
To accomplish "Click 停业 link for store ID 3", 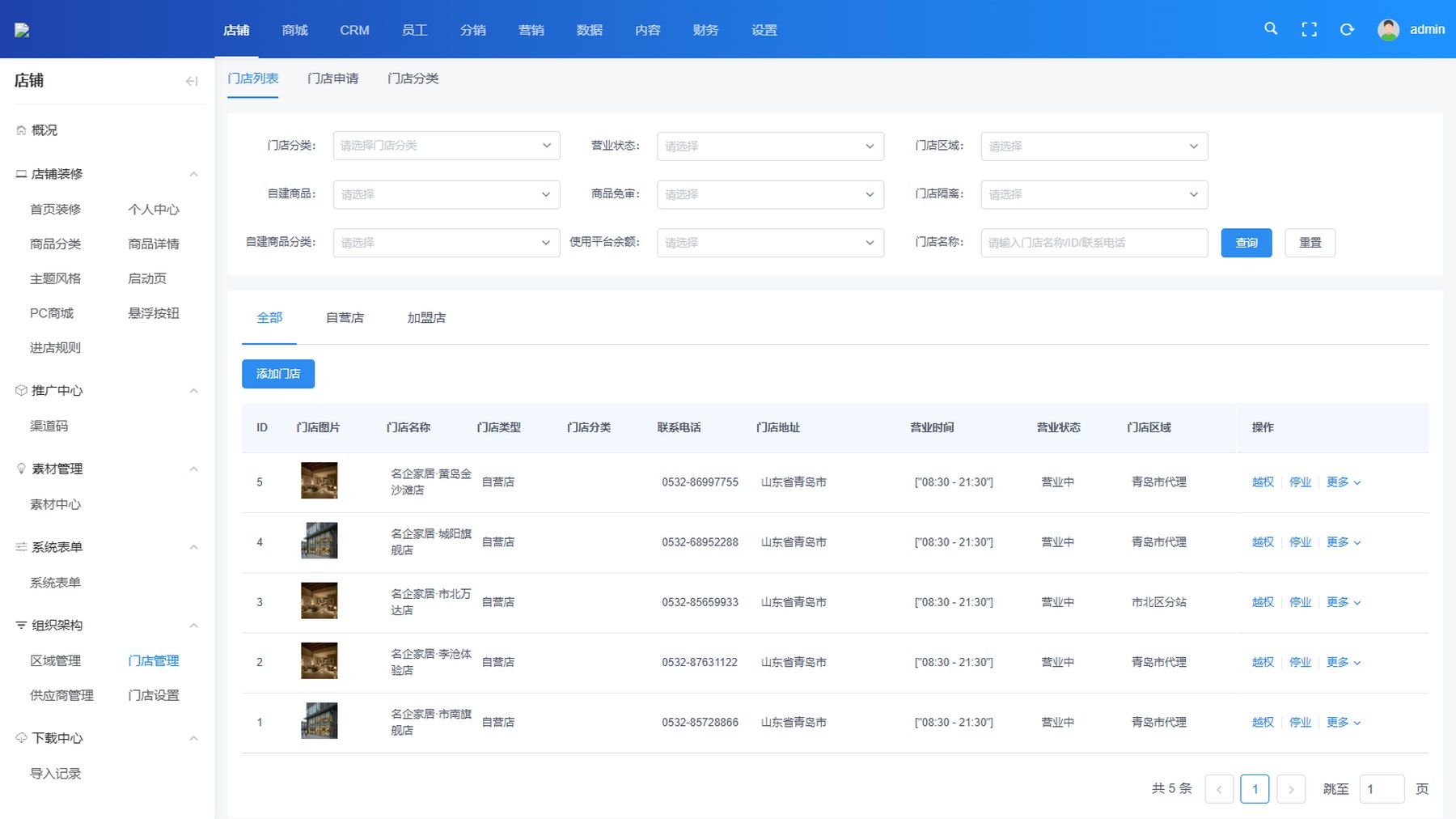I will (x=1300, y=602).
